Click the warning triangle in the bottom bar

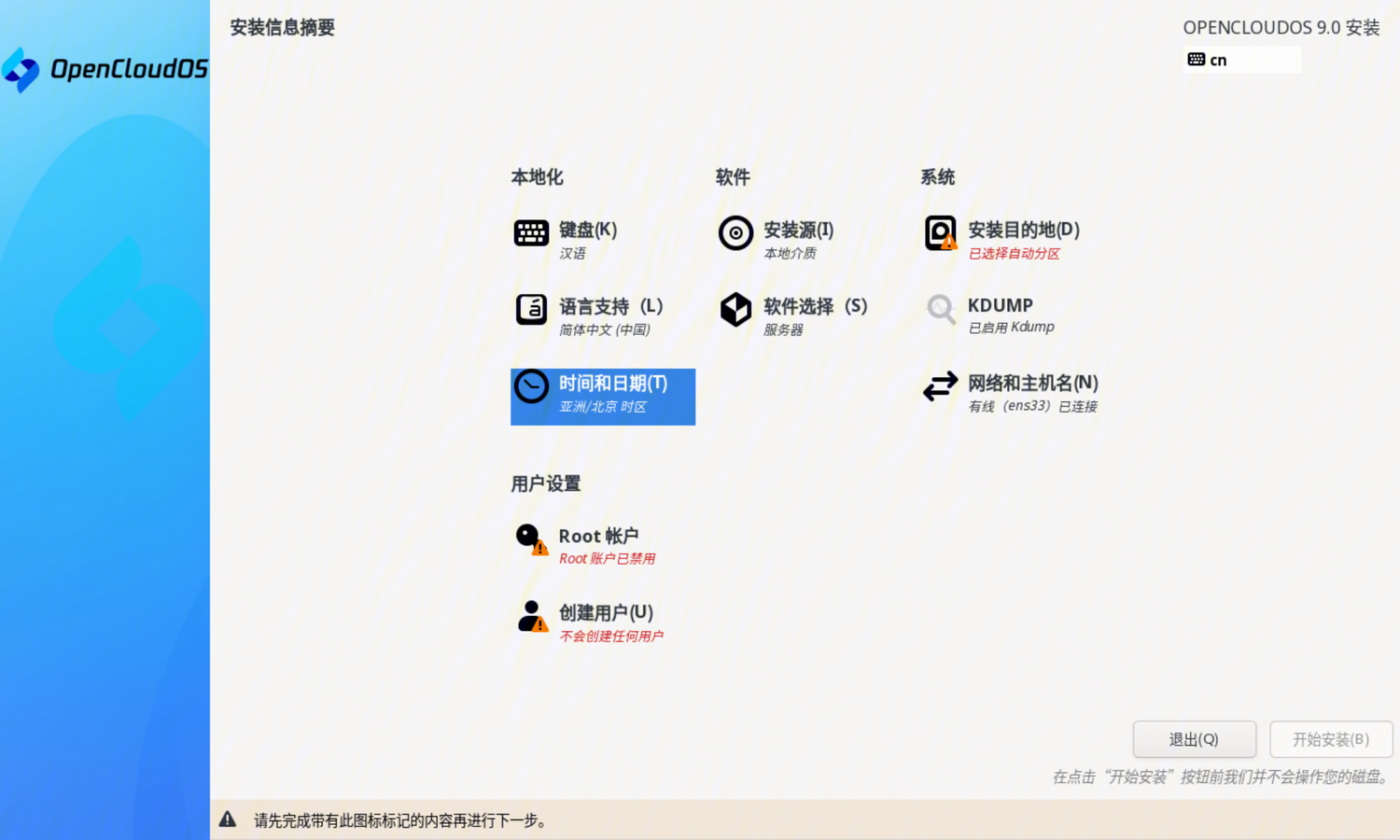(x=228, y=819)
